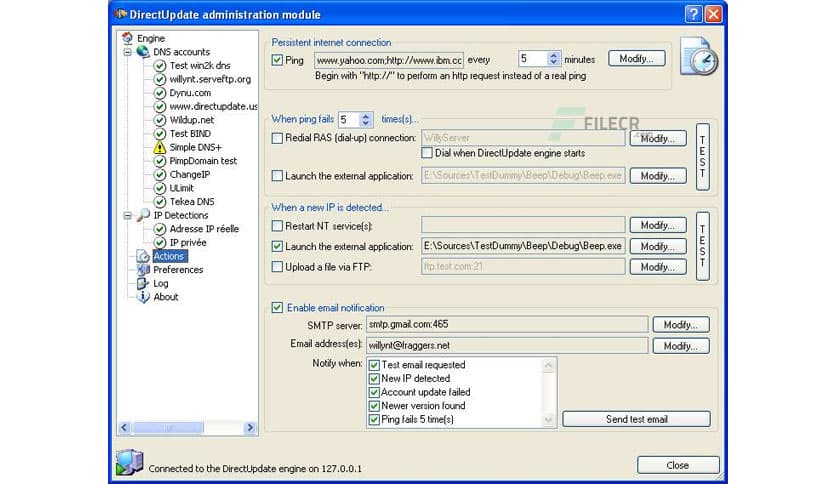The height and width of the screenshot is (484, 836).
Task: Click the Actions clock icon in tree
Action: pos(142,256)
